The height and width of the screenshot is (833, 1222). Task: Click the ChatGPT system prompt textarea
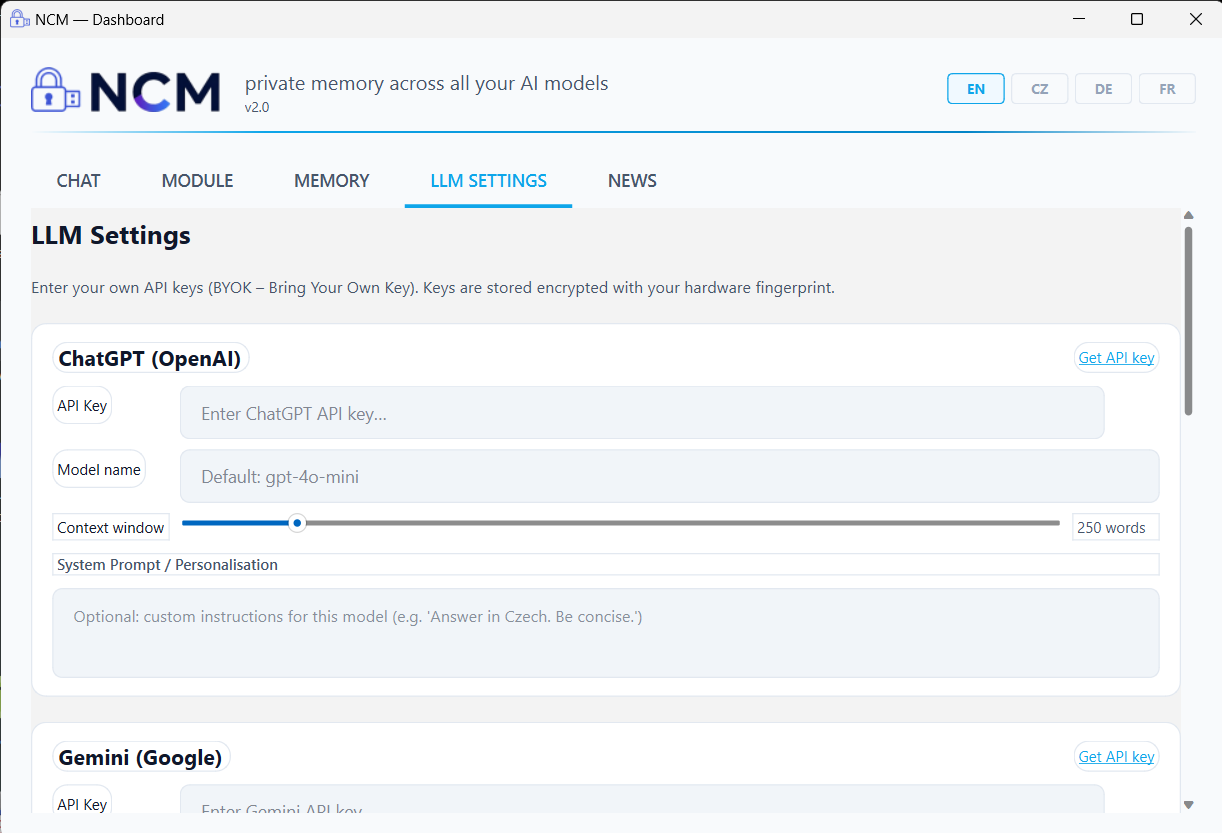606,633
